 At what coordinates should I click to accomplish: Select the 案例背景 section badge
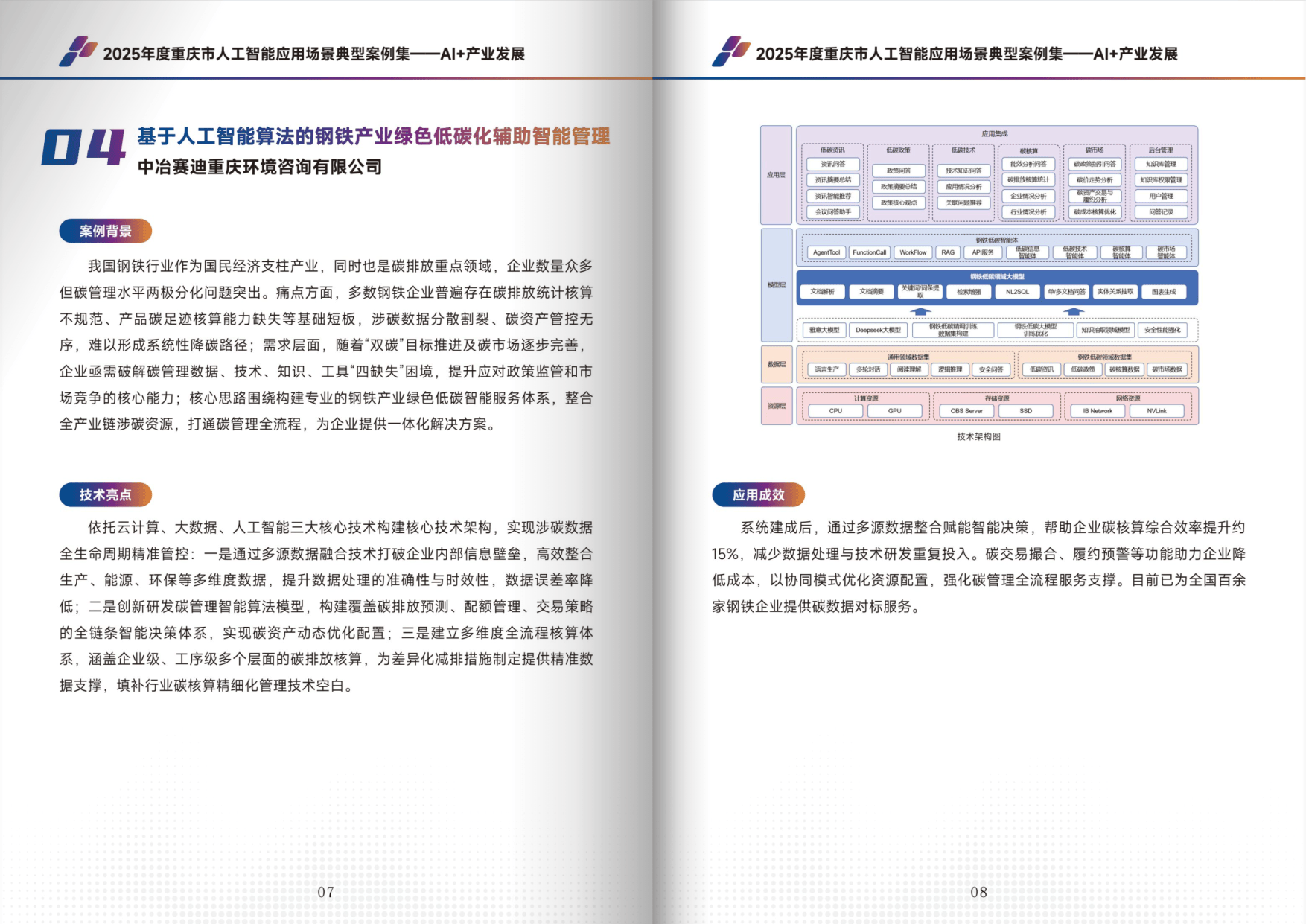[x=105, y=231]
